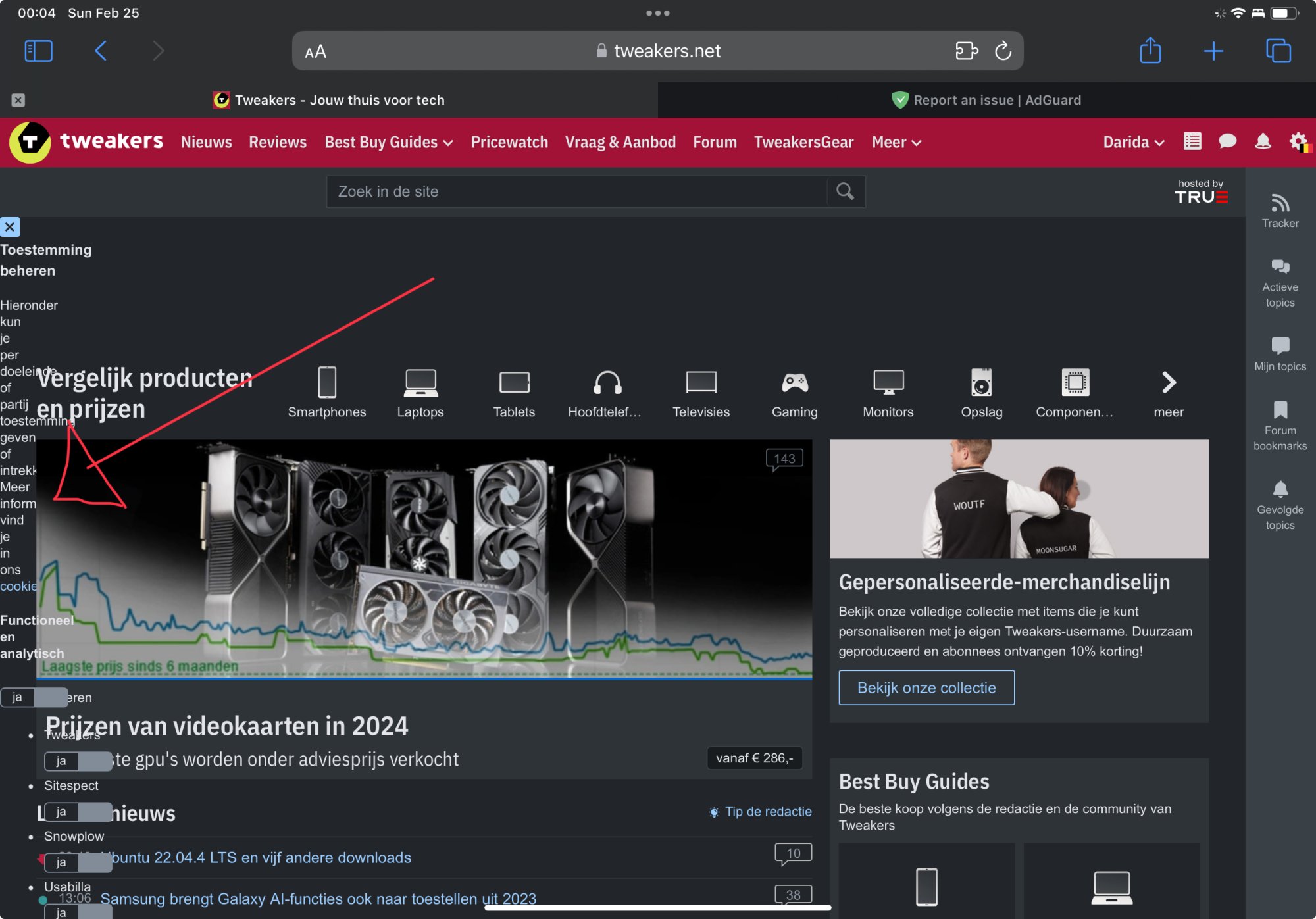Open the messages speech bubble icon
The image size is (1316, 919).
(x=1227, y=141)
